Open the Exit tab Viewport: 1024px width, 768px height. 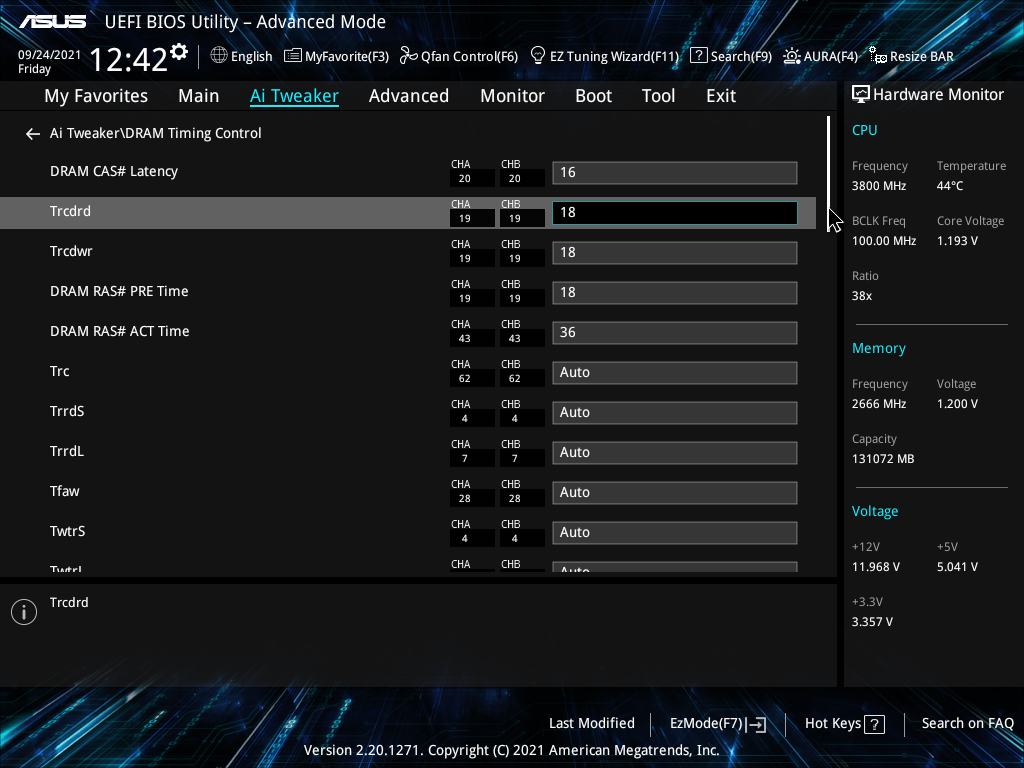tap(721, 96)
